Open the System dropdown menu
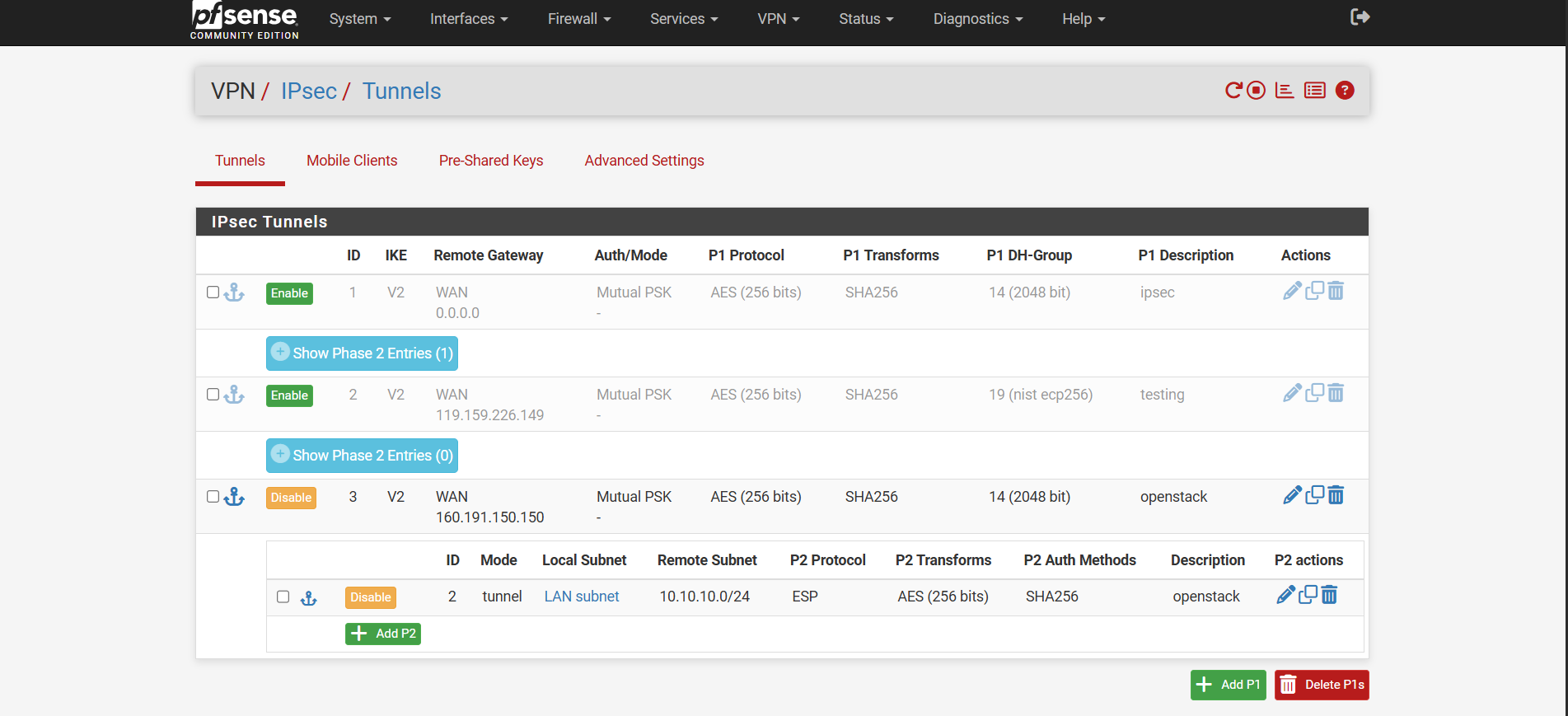Screen dimensions: 1568x716 (x=360, y=19)
